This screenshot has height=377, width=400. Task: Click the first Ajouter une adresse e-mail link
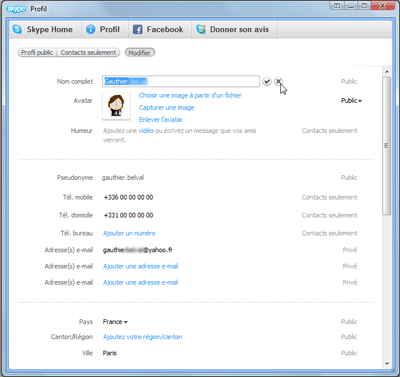click(x=140, y=266)
